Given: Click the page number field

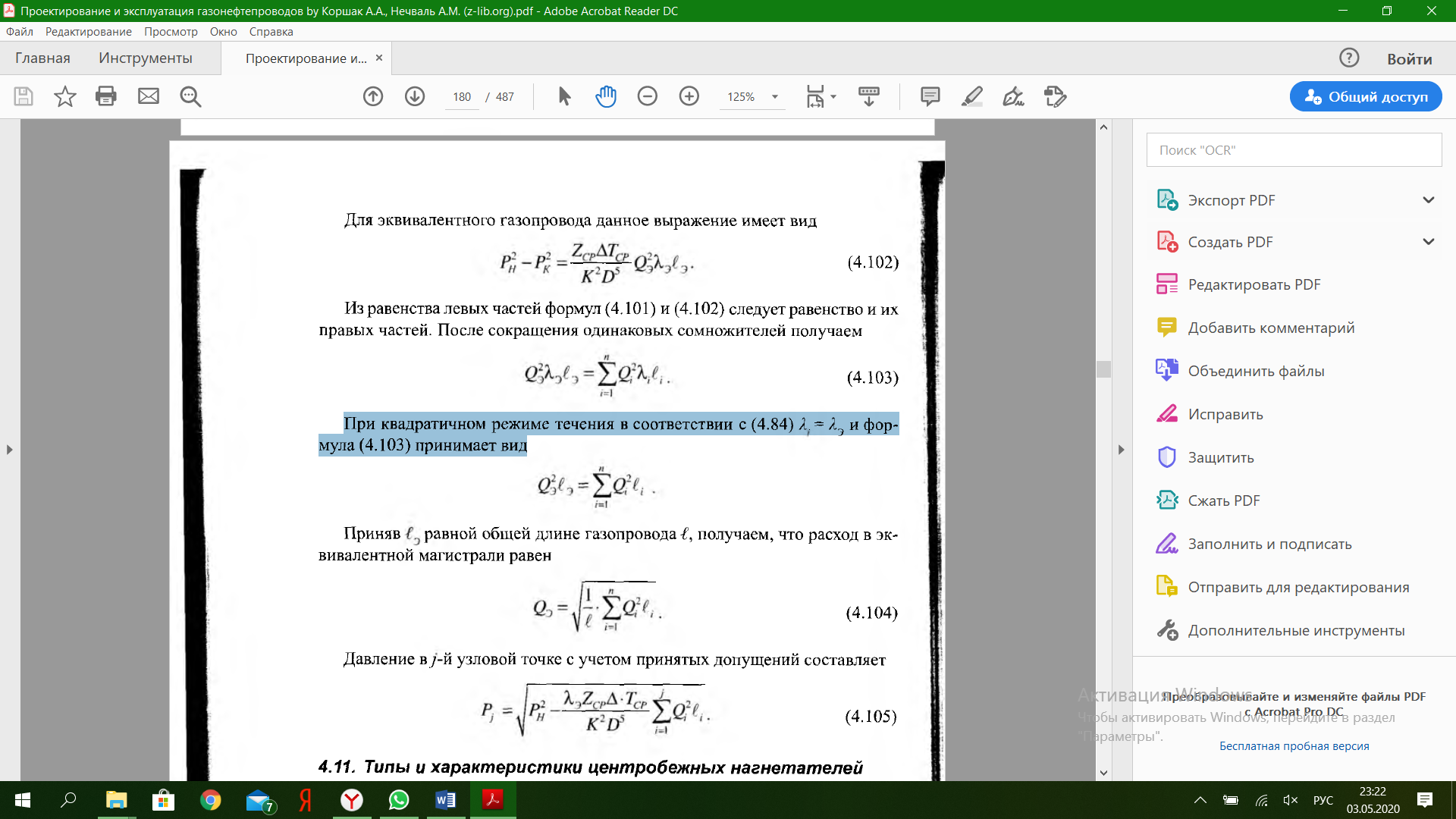Looking at the screenshot, I should point(462,97).
